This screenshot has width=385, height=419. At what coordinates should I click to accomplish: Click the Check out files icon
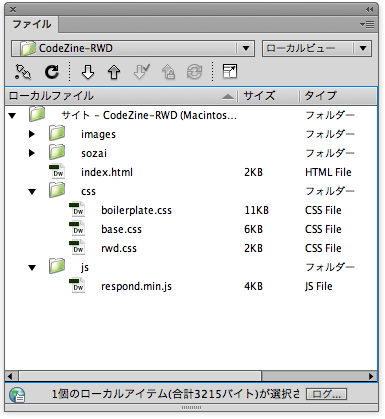point(141,72)
